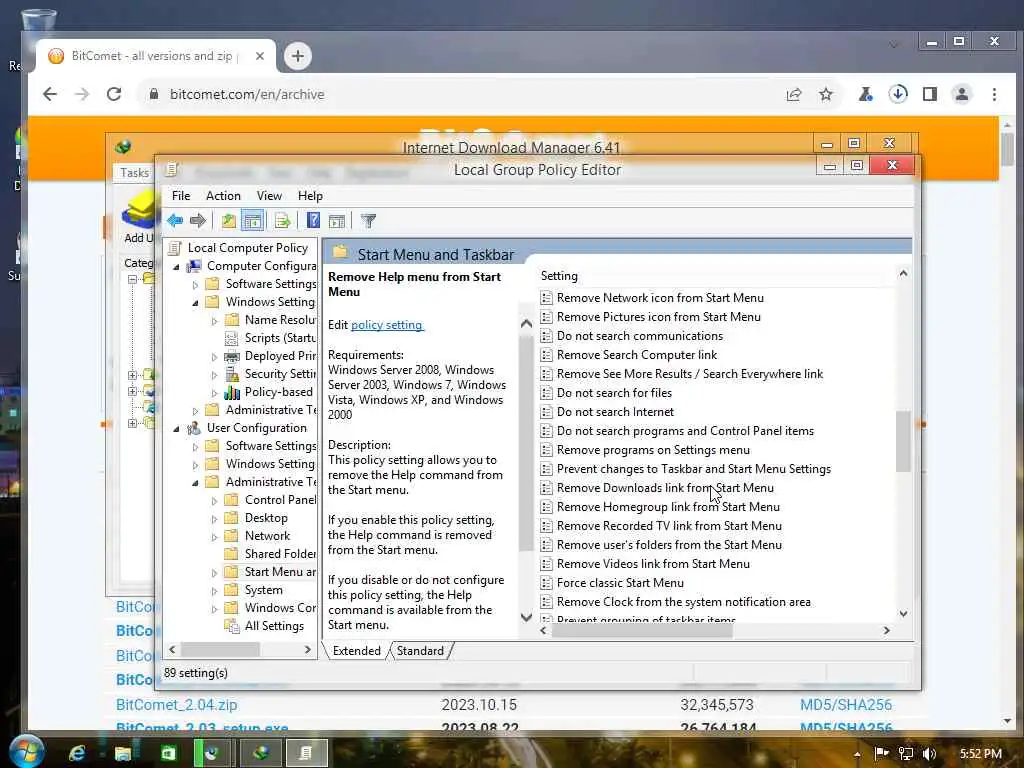Click Chrome's back navigation arrow
1024x768 pixels.
(x=50, y=94)
